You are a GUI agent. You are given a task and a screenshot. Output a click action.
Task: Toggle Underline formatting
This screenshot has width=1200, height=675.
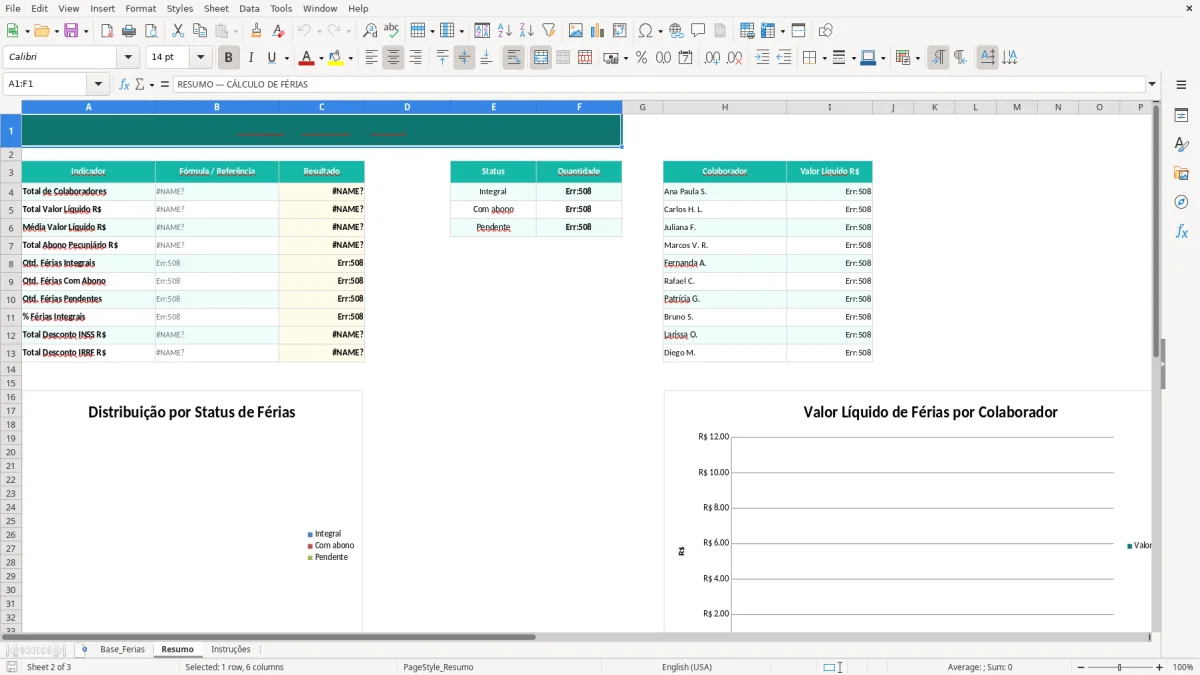[x=271, y=58]
